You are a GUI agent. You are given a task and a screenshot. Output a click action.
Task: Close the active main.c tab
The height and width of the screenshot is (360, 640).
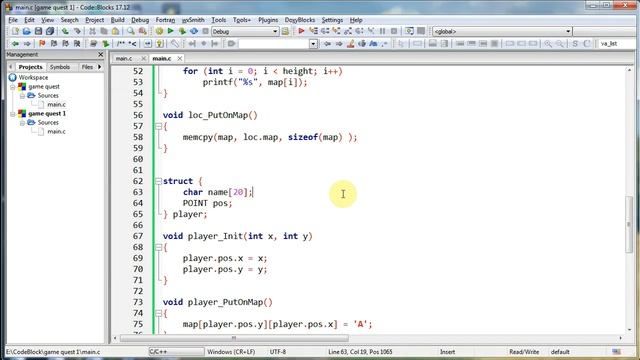179,58
